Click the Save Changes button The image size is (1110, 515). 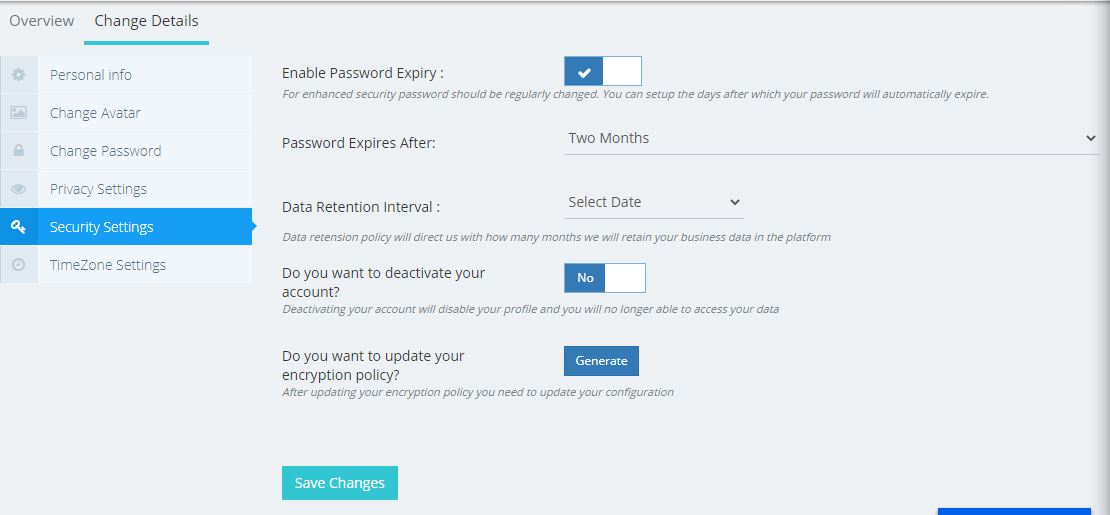(339, 483)
